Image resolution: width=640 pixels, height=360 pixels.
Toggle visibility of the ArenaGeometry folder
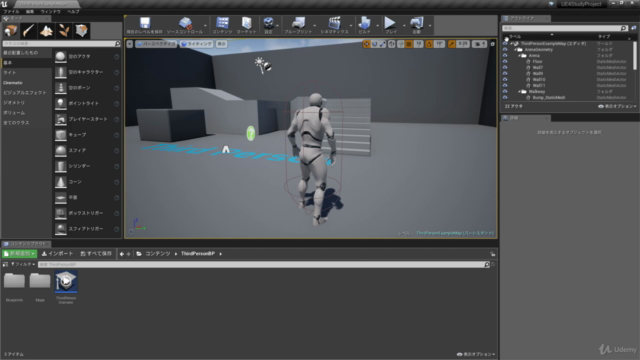(505, 50)
